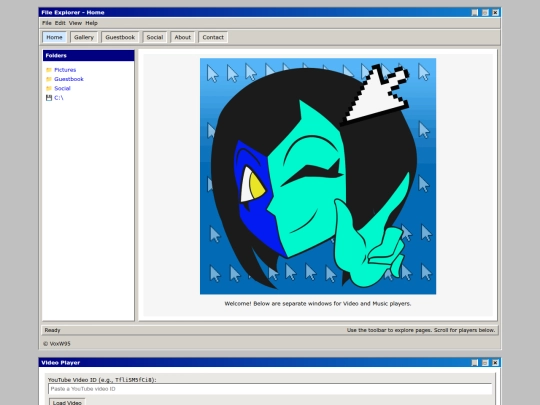
Task: Click the YouTube Video ID label
Action: point(102,380)
